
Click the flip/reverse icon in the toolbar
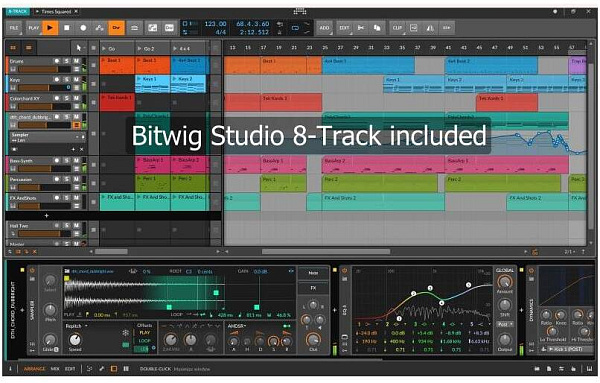pos(430,28)
